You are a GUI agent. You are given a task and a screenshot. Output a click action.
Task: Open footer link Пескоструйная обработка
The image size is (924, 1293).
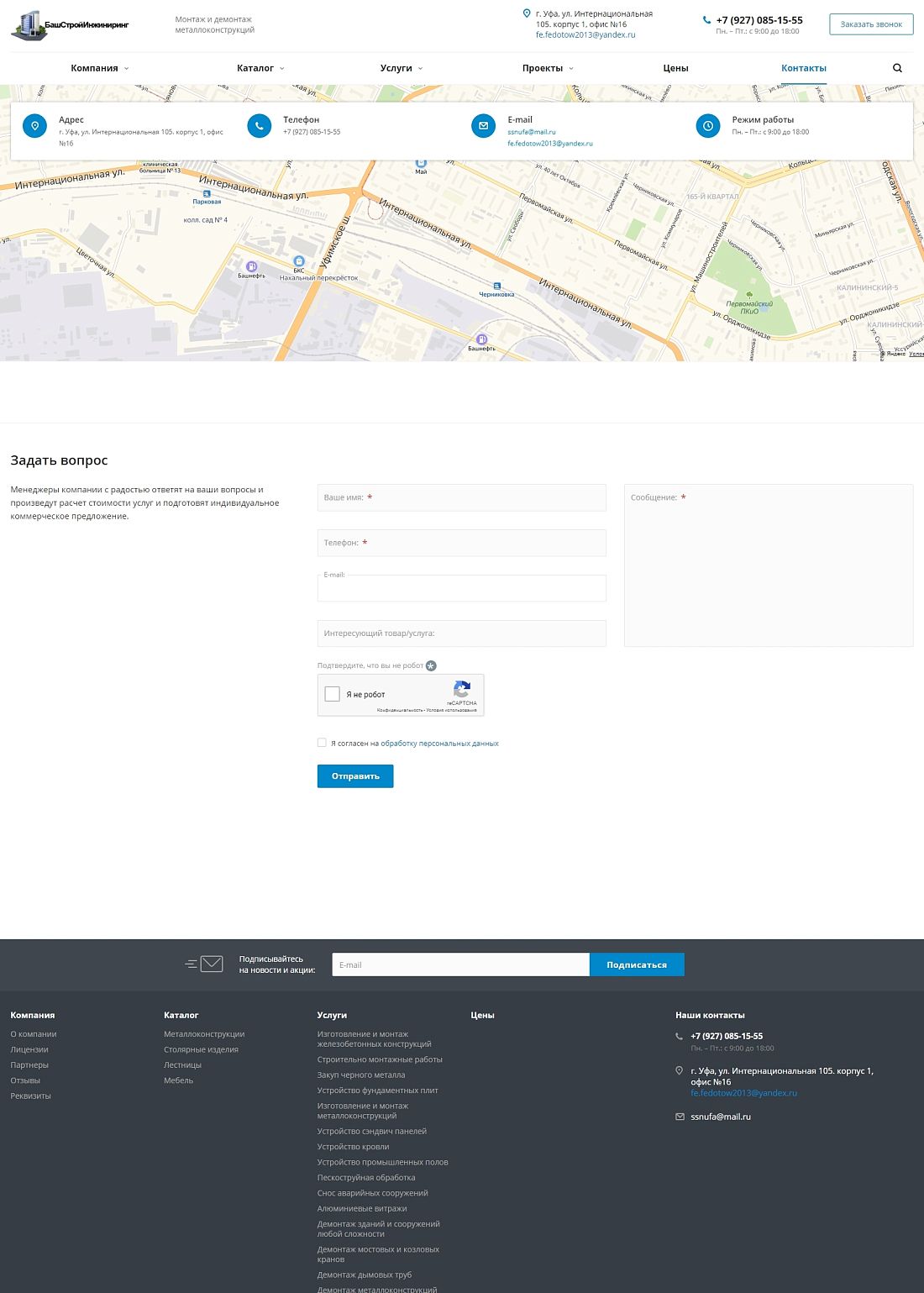366,1178
